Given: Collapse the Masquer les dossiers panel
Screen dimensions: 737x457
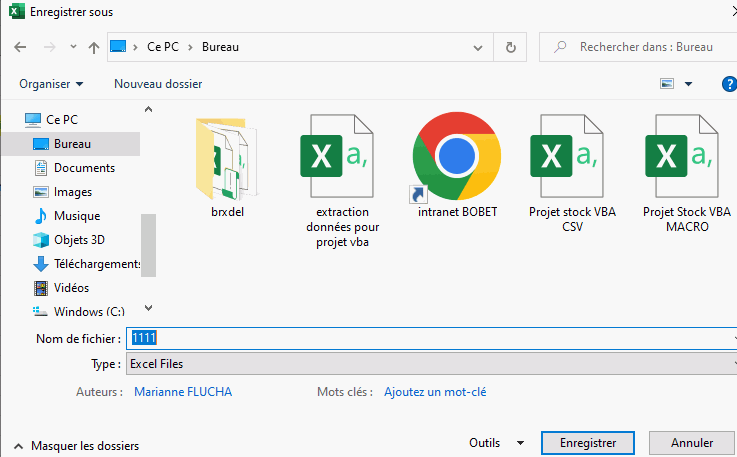Looking at the screenshot, I should (x=76, y=446).
